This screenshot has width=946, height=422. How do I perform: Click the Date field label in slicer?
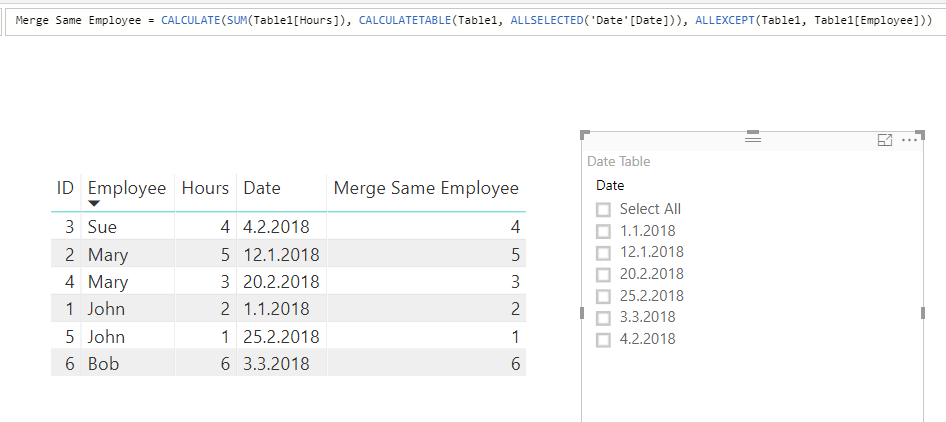click(610, 185)
